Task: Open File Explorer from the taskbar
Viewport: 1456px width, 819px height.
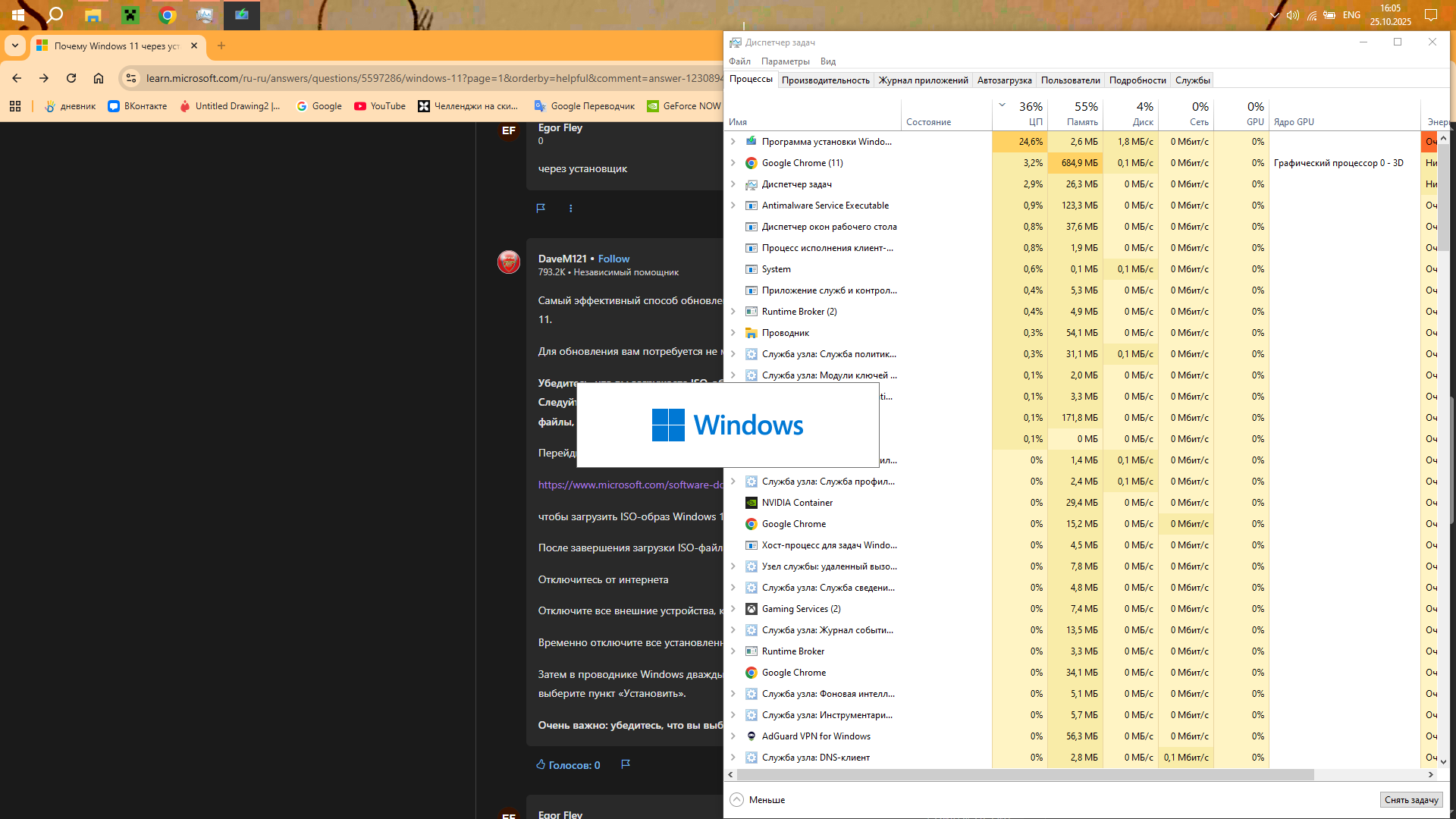Action: 93,14
